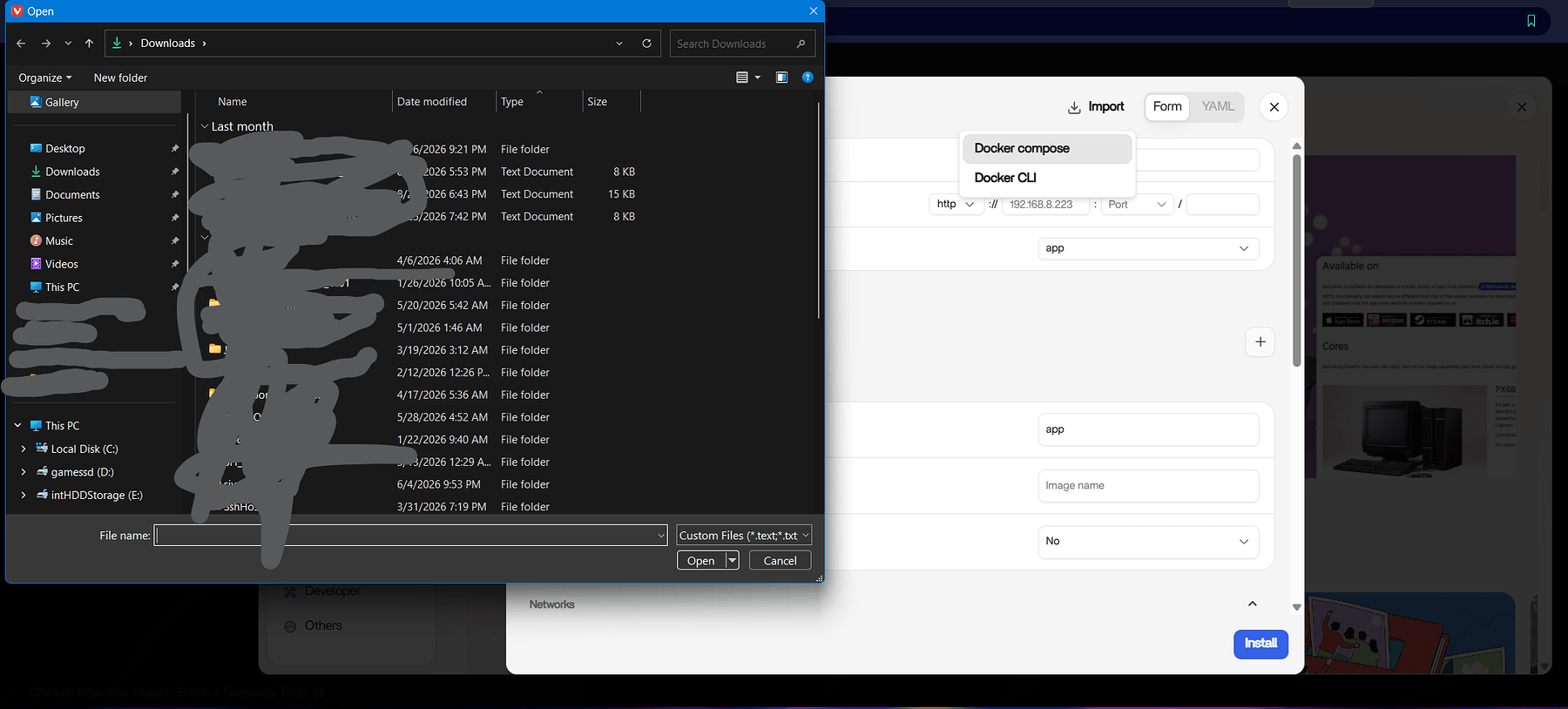Image resolution: width=1568 pixels, height=709 pixels.
Task: Click the Open button in file dialog
Action: point(700,561)
